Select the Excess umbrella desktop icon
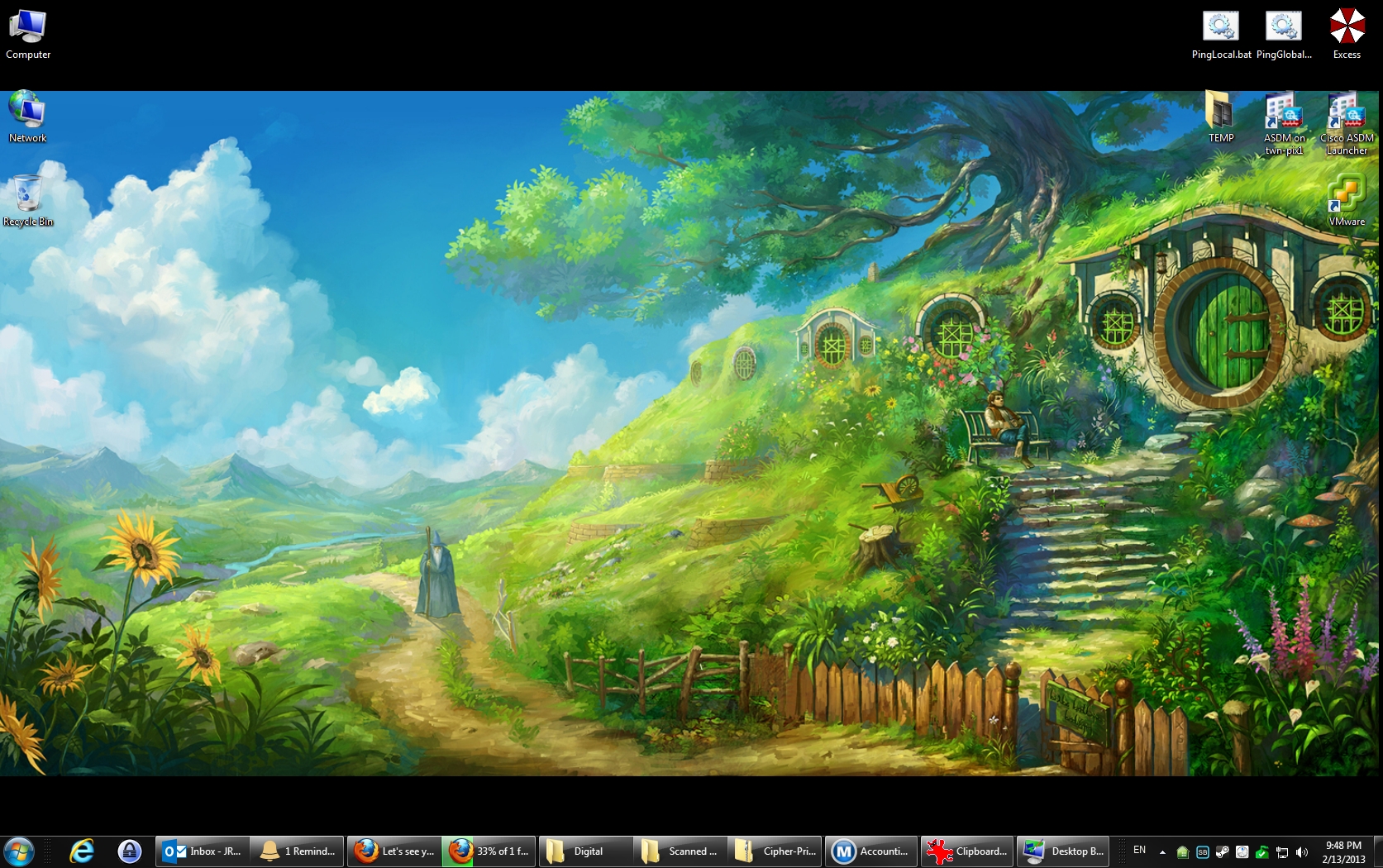The height and width of the screenshot is (868, 1383). (x=1347, y=34)
